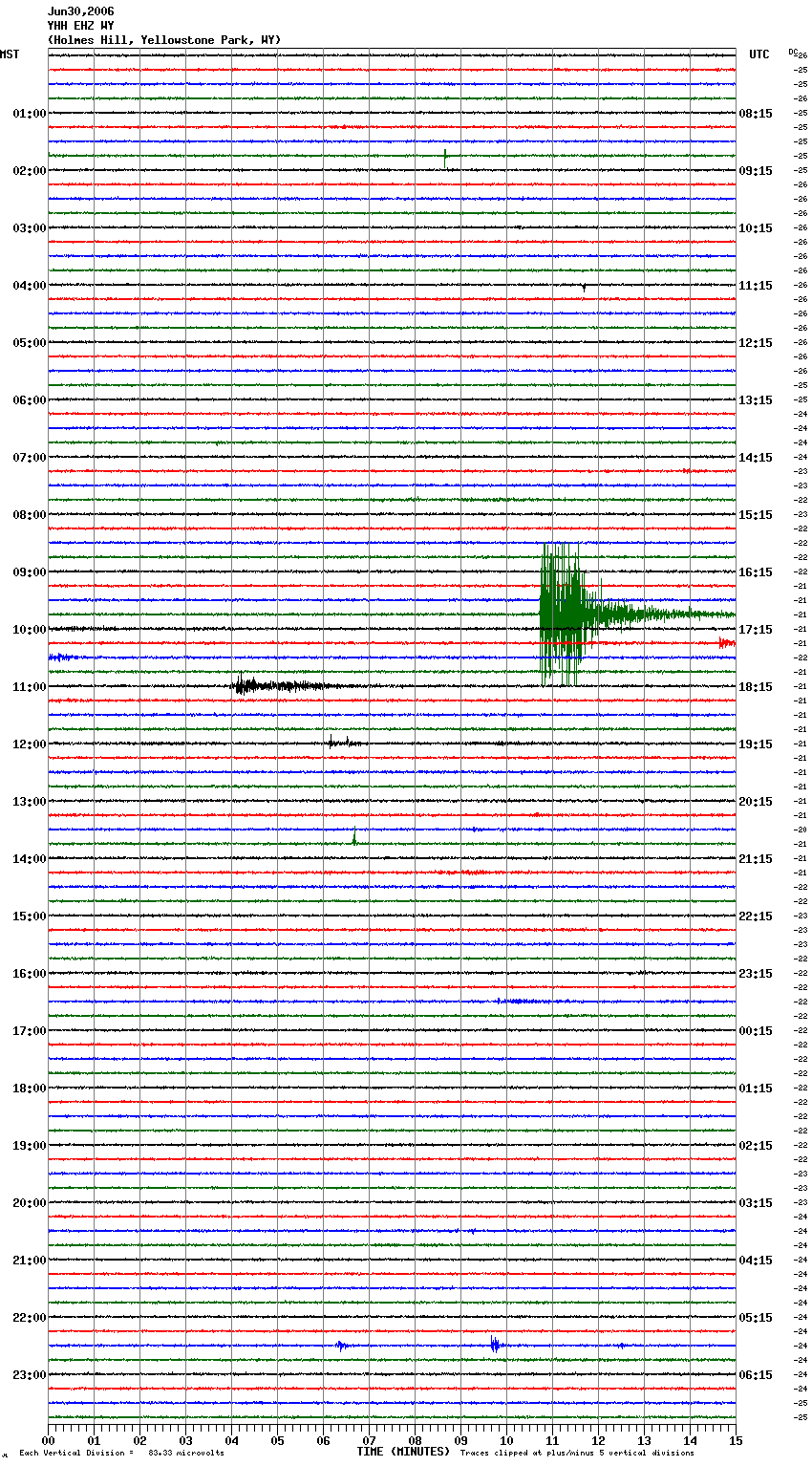
Task: Click the "17:15" UTC time label
Action: pos(756,630)
